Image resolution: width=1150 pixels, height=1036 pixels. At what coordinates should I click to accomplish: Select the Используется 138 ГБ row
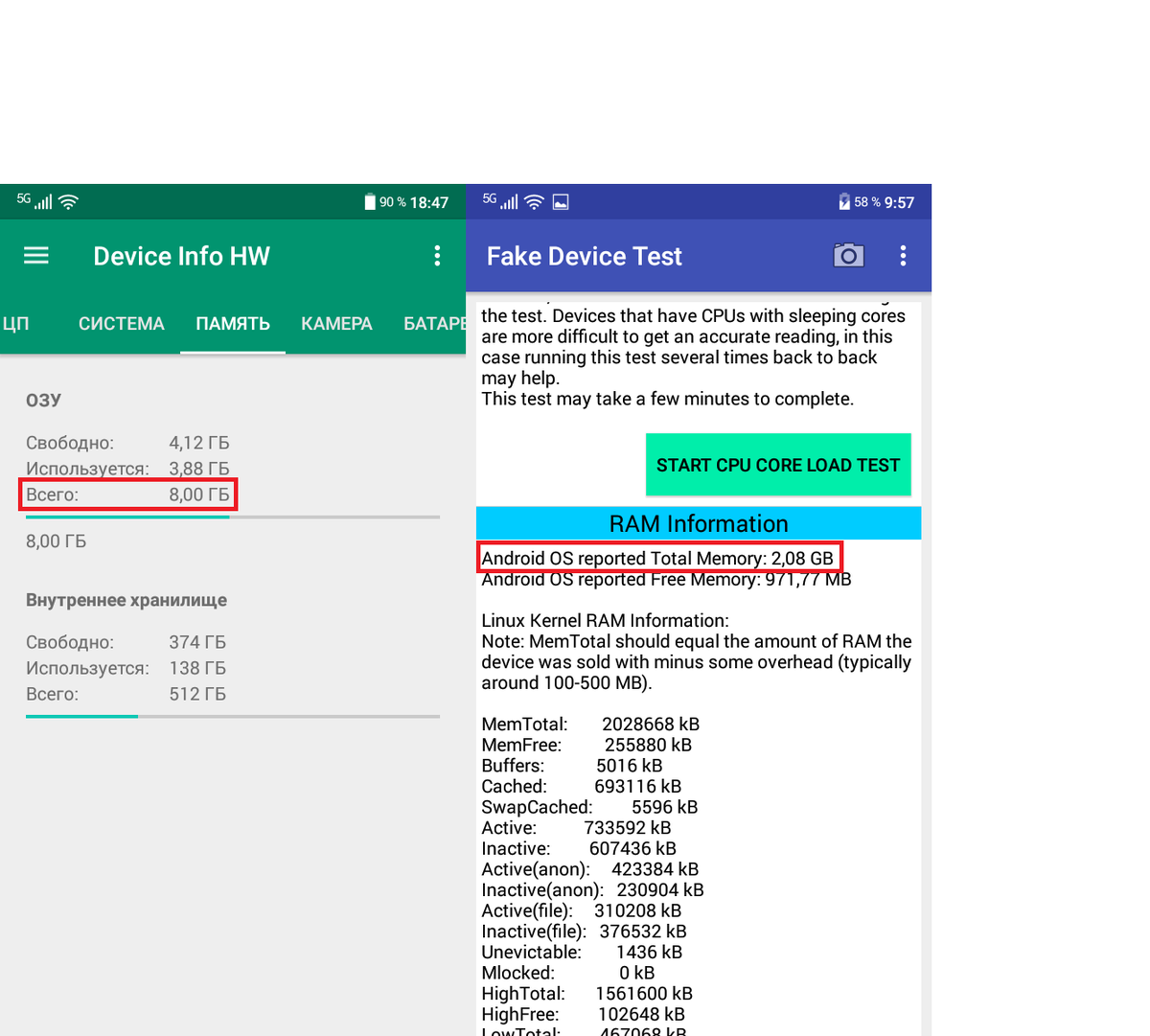point(126,668)
